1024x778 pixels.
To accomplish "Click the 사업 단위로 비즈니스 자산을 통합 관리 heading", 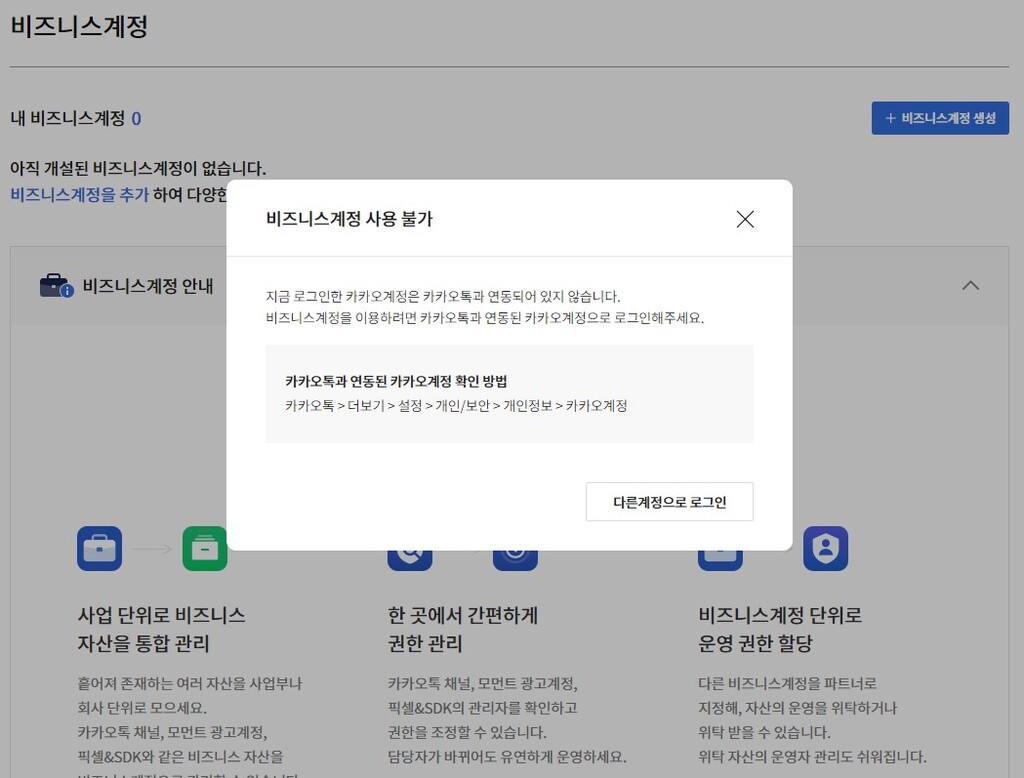I will pos(161,629).
